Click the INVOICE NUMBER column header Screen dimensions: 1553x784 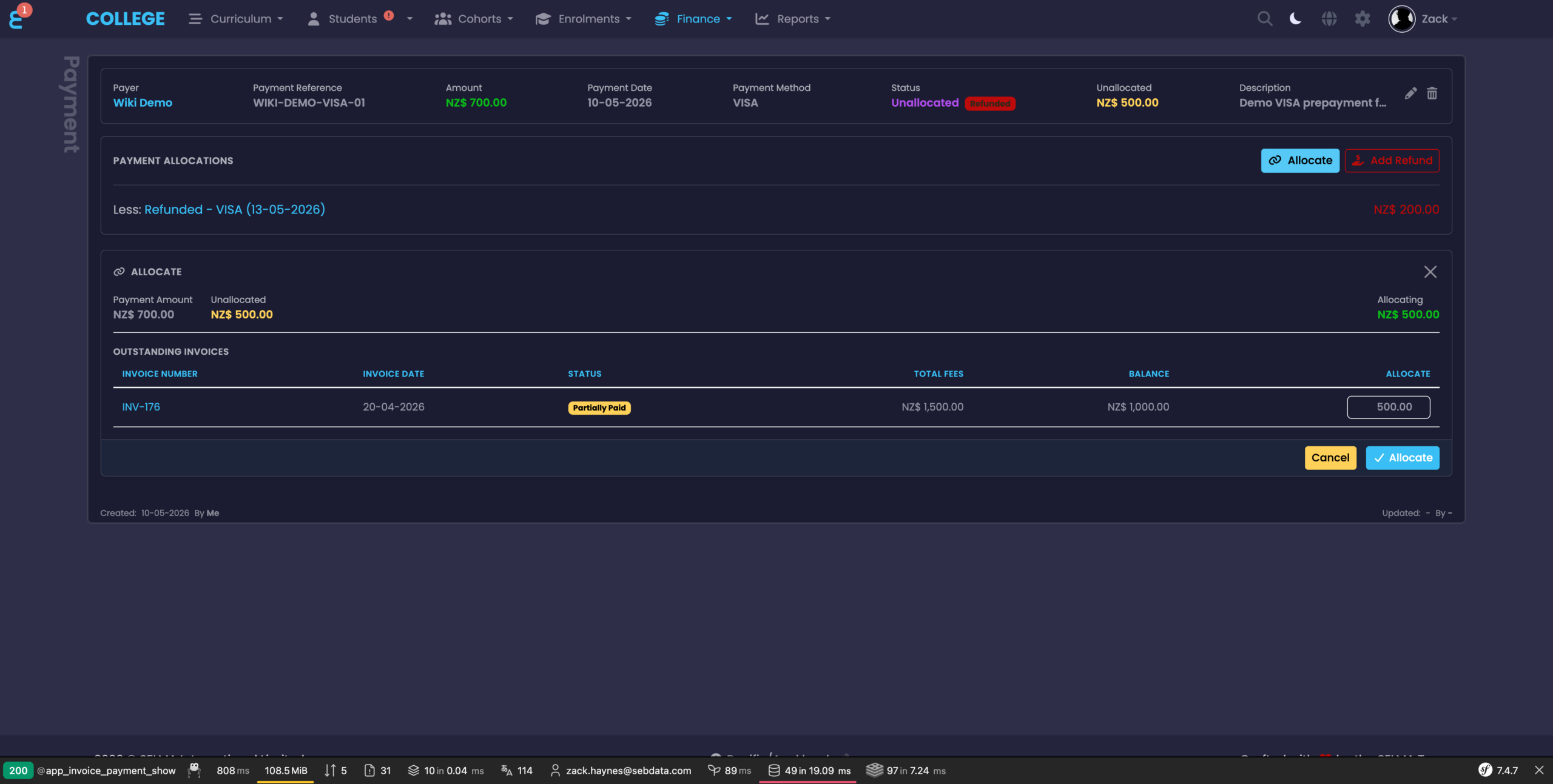160,374
